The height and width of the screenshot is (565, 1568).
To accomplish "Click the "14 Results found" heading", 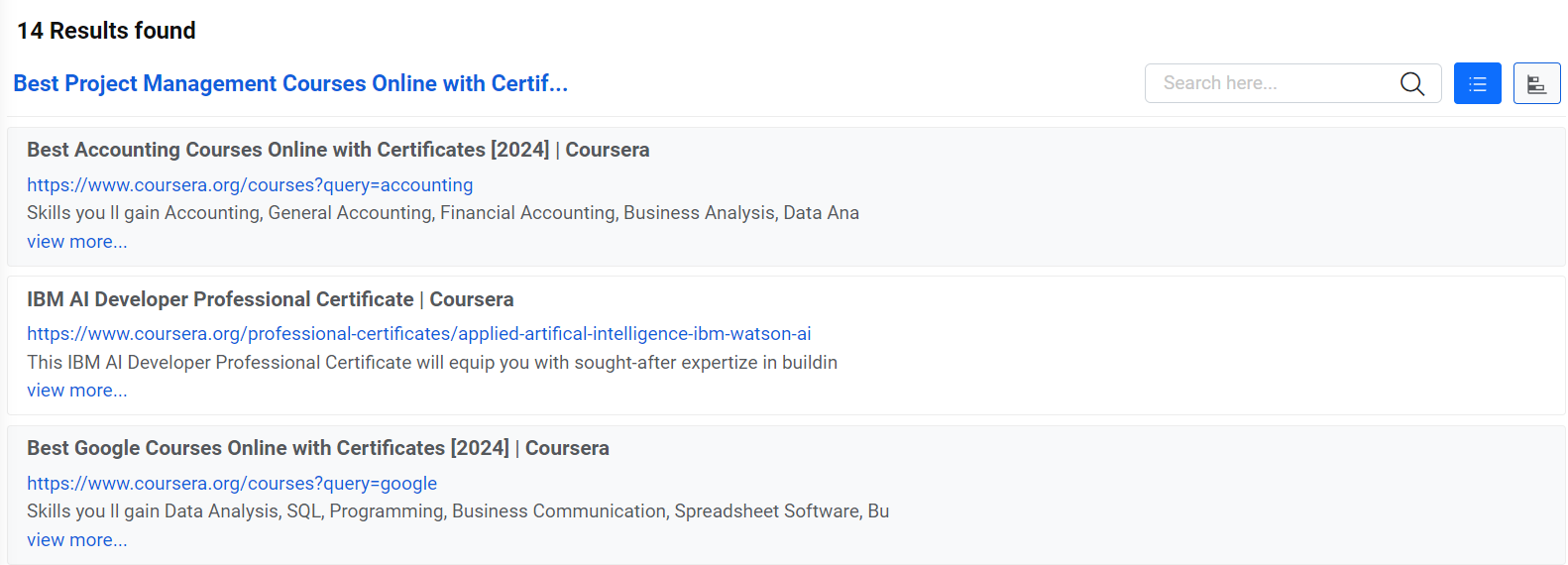I will click(106, 31).
